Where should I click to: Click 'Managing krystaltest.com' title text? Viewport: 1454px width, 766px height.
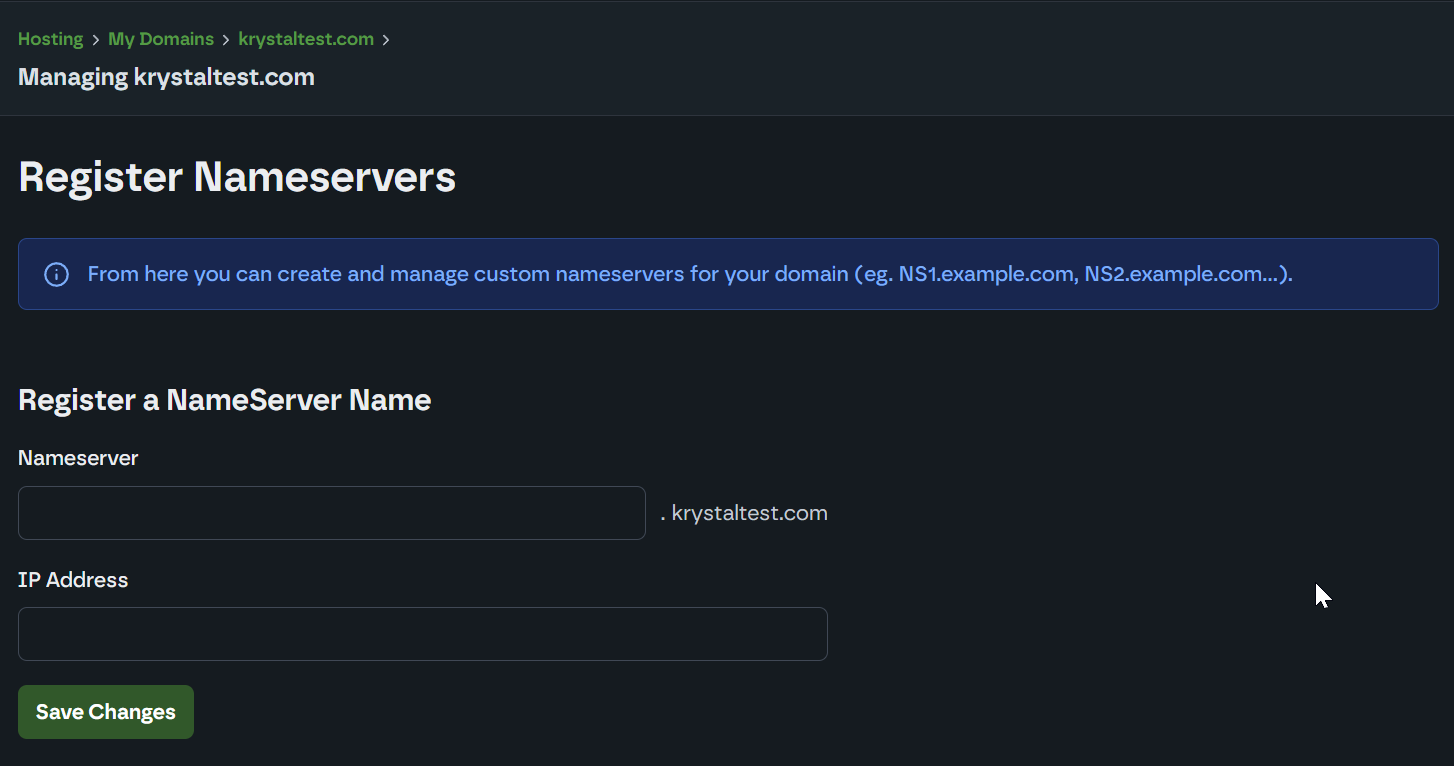[166, 77]
